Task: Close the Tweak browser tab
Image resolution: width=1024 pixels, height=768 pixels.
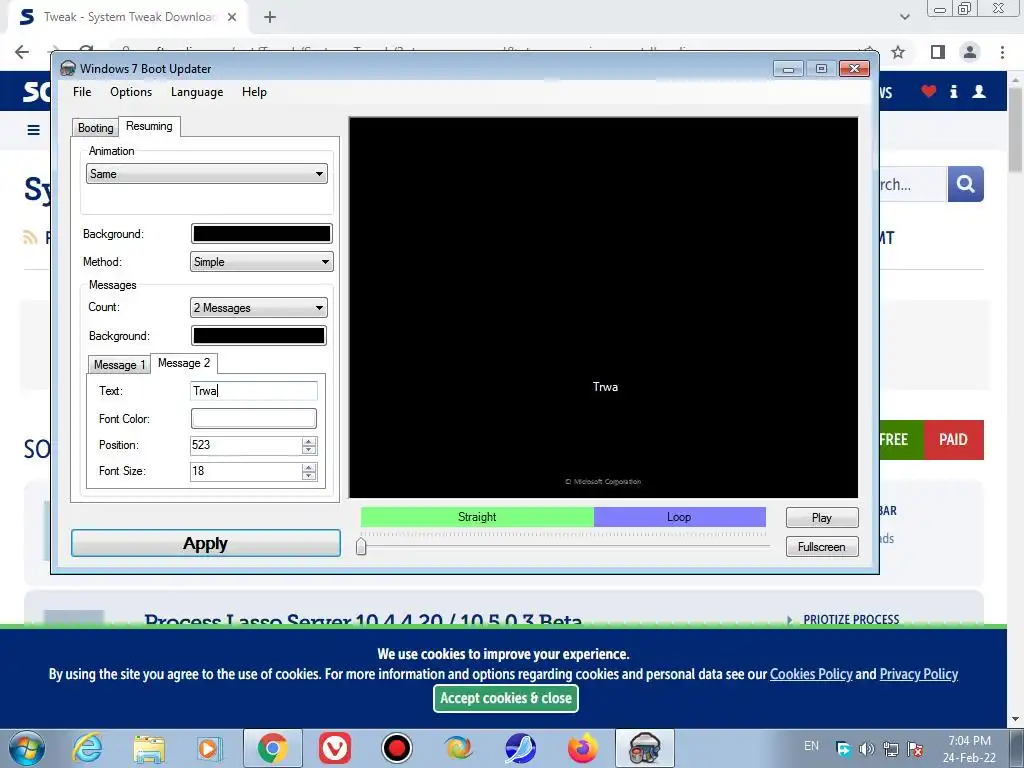Action: 232,17
